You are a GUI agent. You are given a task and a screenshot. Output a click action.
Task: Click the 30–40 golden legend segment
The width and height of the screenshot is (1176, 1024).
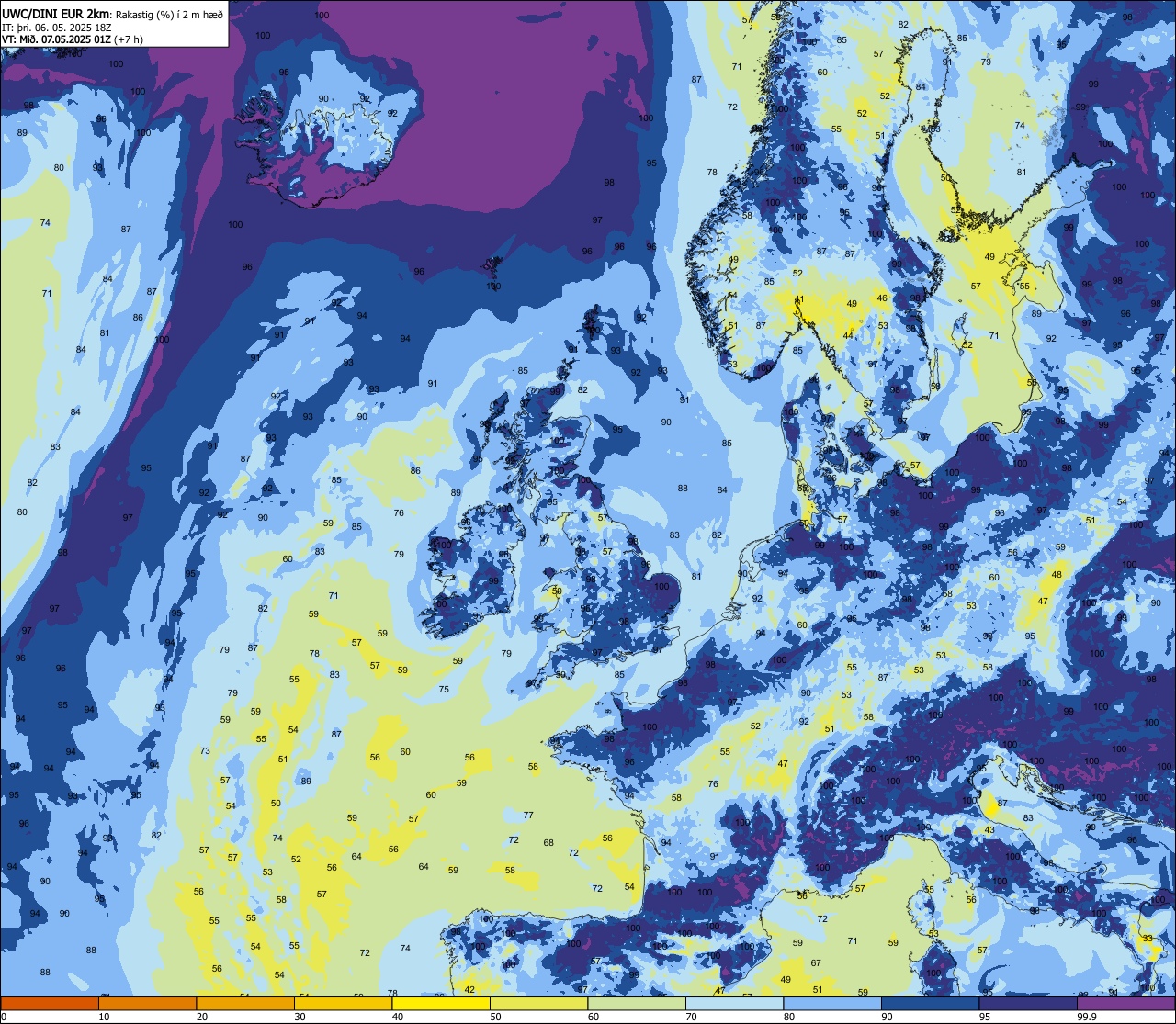[x=343, y=1003]
